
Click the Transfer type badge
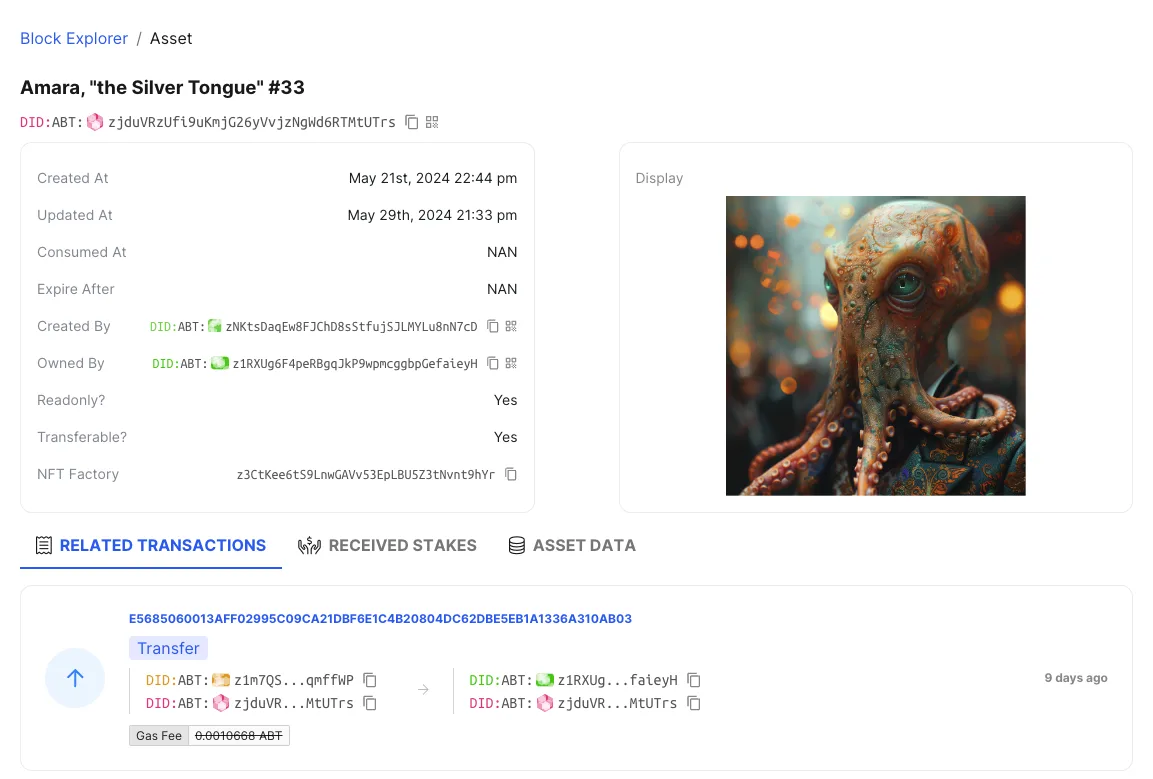[x=168, y=648]
